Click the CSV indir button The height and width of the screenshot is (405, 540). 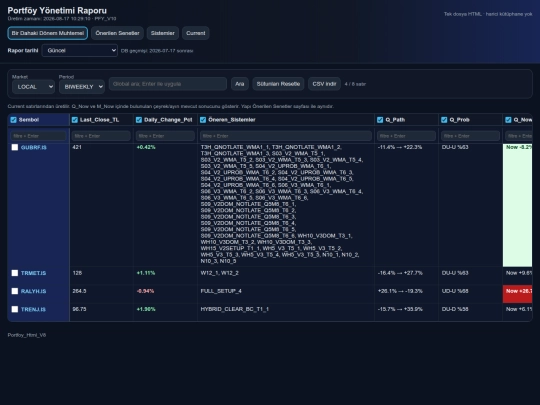pyautogui.click(x=324, y=84)
